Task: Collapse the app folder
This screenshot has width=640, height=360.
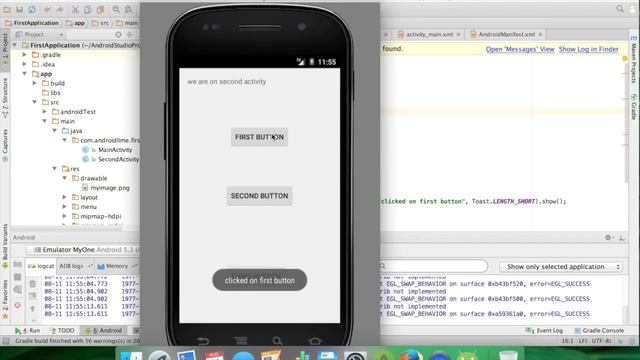Action: click(x=24, y=74)
